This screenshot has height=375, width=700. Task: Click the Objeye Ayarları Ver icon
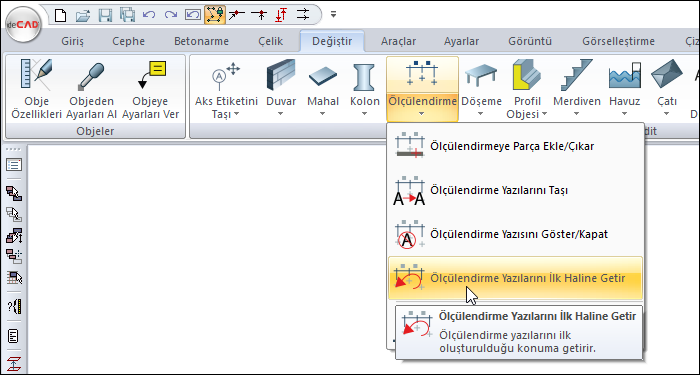[150, 89]
